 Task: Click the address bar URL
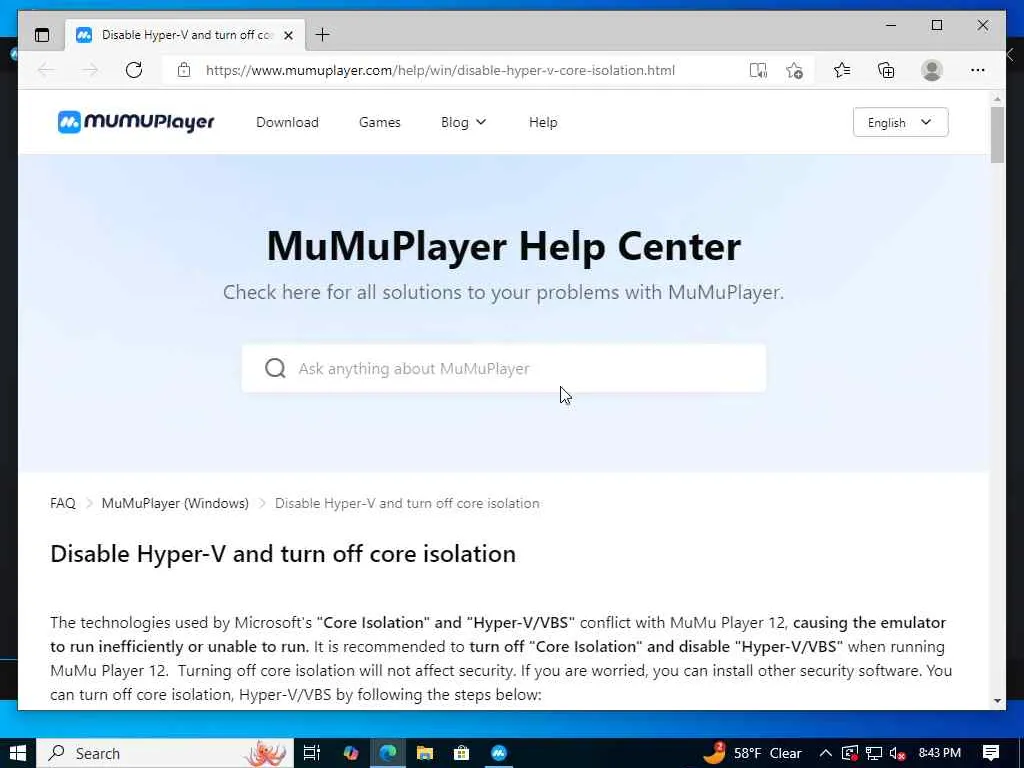[x=440, y=70]
